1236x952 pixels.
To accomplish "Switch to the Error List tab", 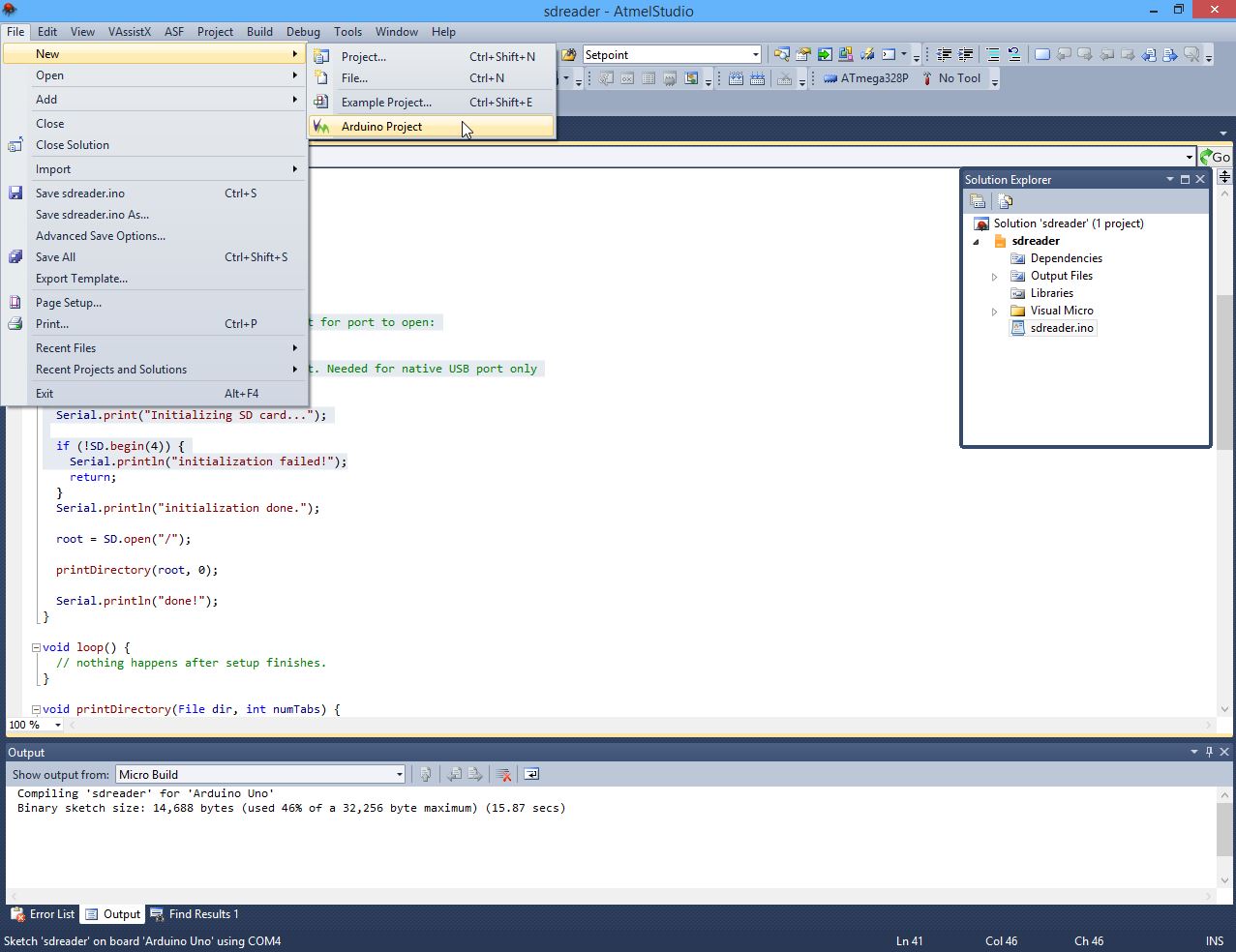I will click(43, 914).
